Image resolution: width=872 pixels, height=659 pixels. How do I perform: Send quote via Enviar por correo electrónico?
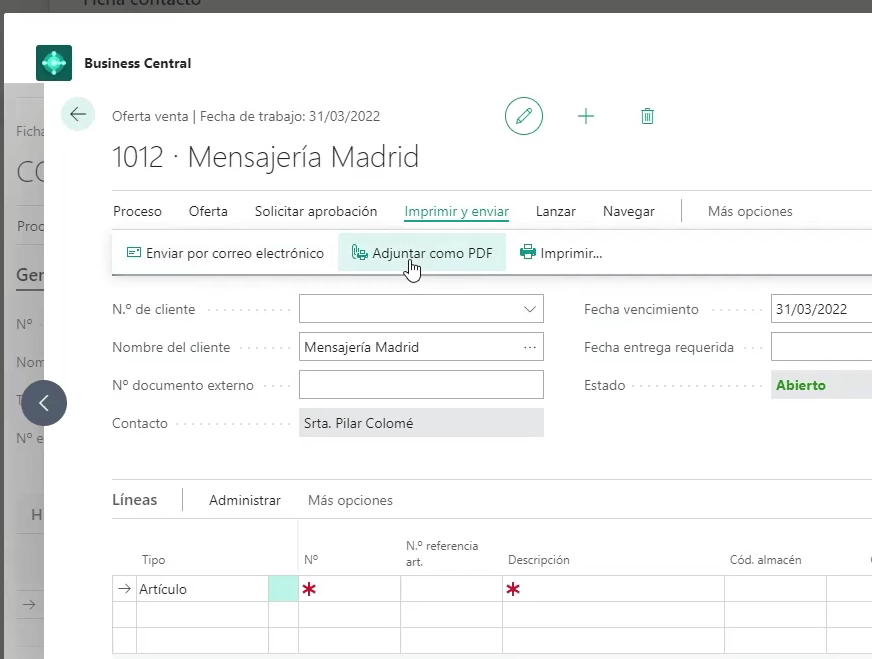(225, 253)
